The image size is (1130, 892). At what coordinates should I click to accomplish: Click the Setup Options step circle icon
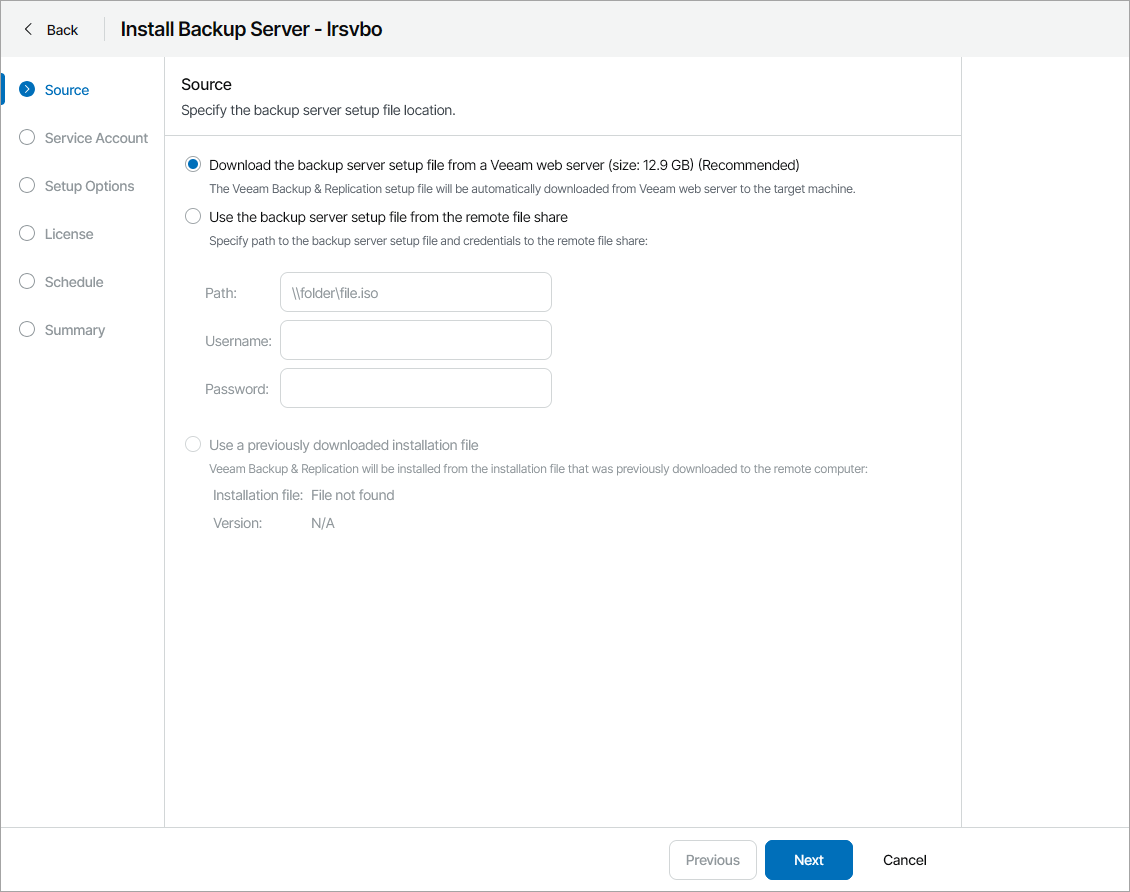(26, 185)
